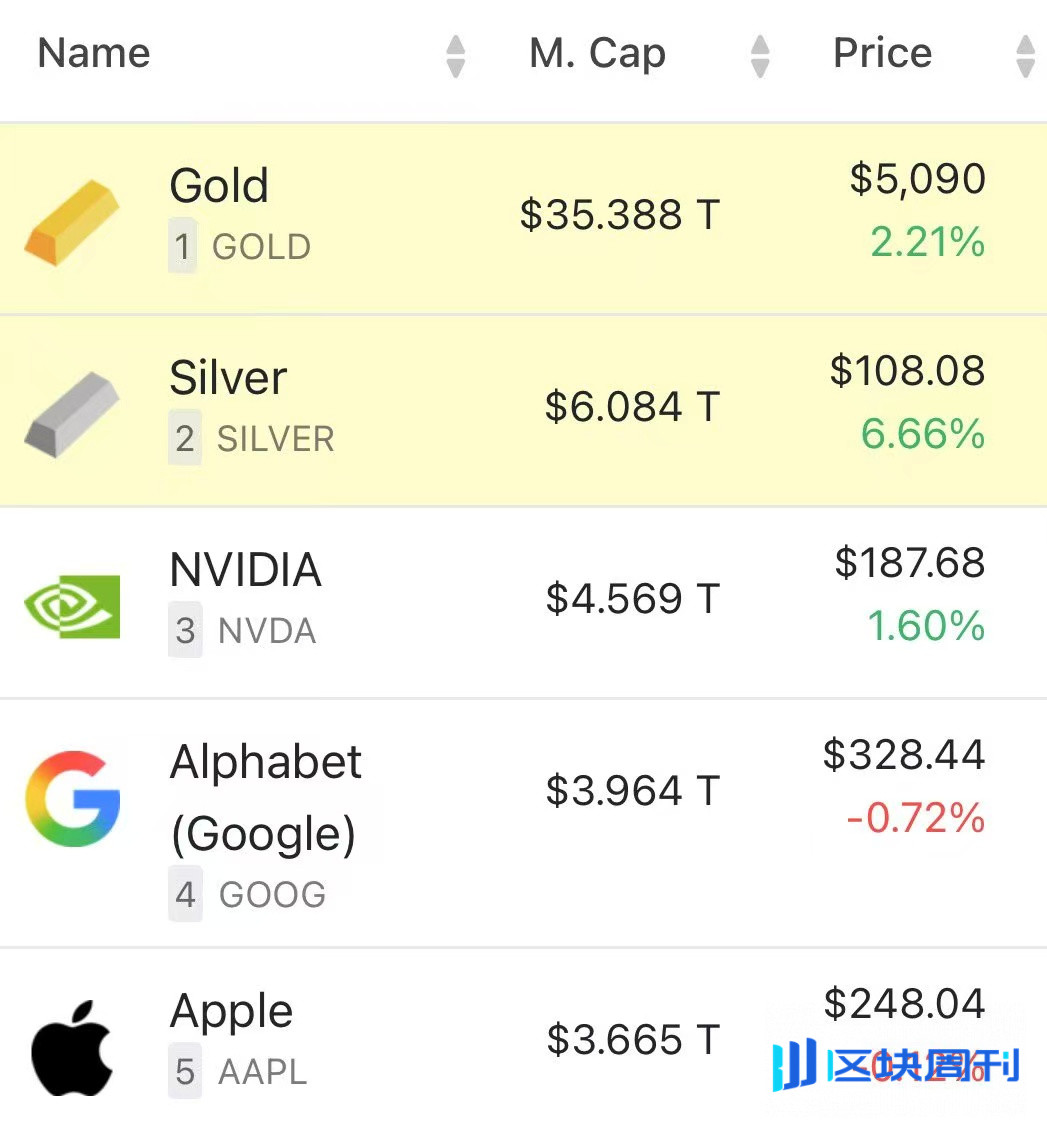Sort the table by Name arrows
Screen dimensions: 1047x1134
(456, 56)
